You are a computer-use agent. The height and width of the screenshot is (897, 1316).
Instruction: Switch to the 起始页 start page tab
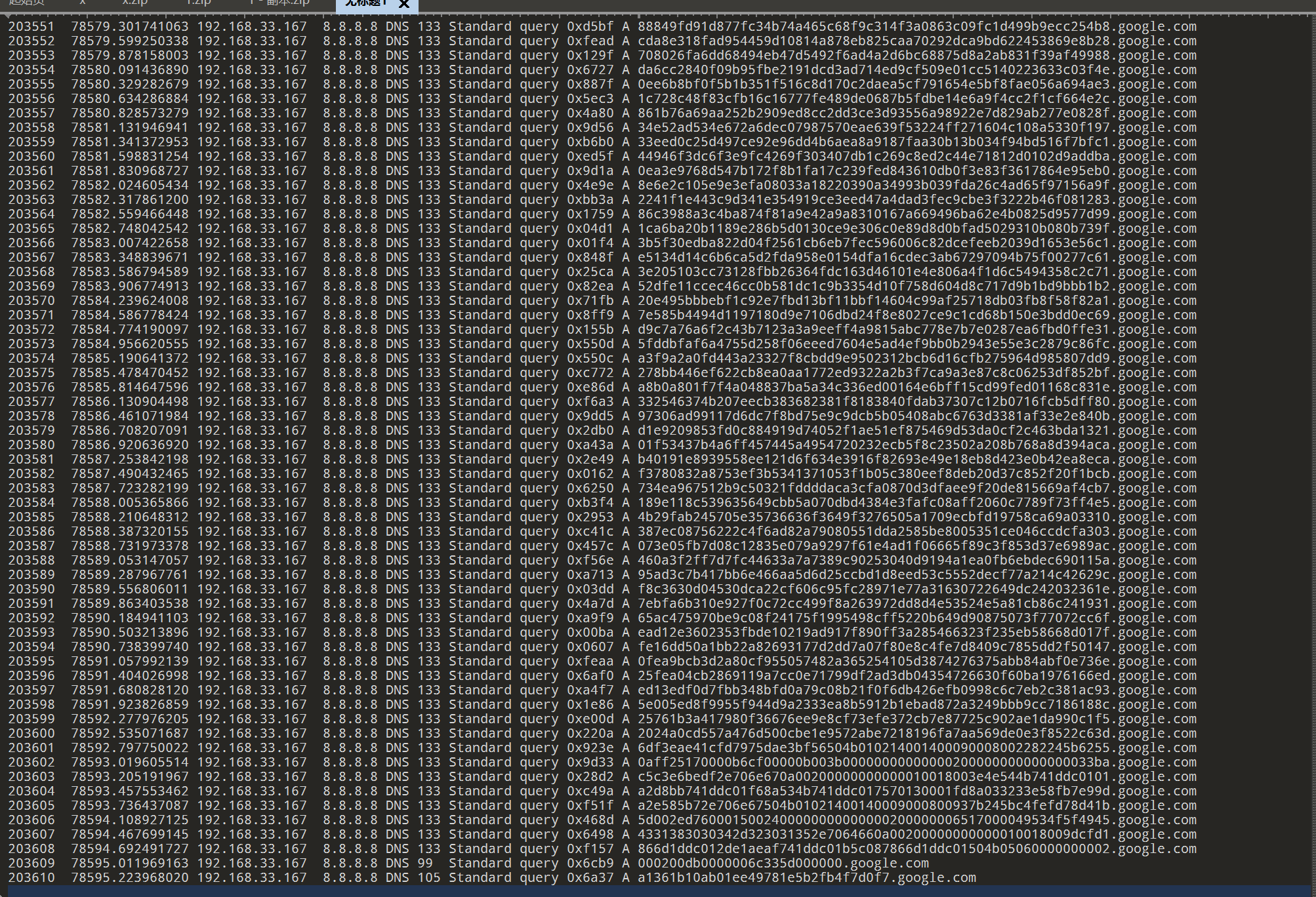pyautogui.click(x=27, y=3)
